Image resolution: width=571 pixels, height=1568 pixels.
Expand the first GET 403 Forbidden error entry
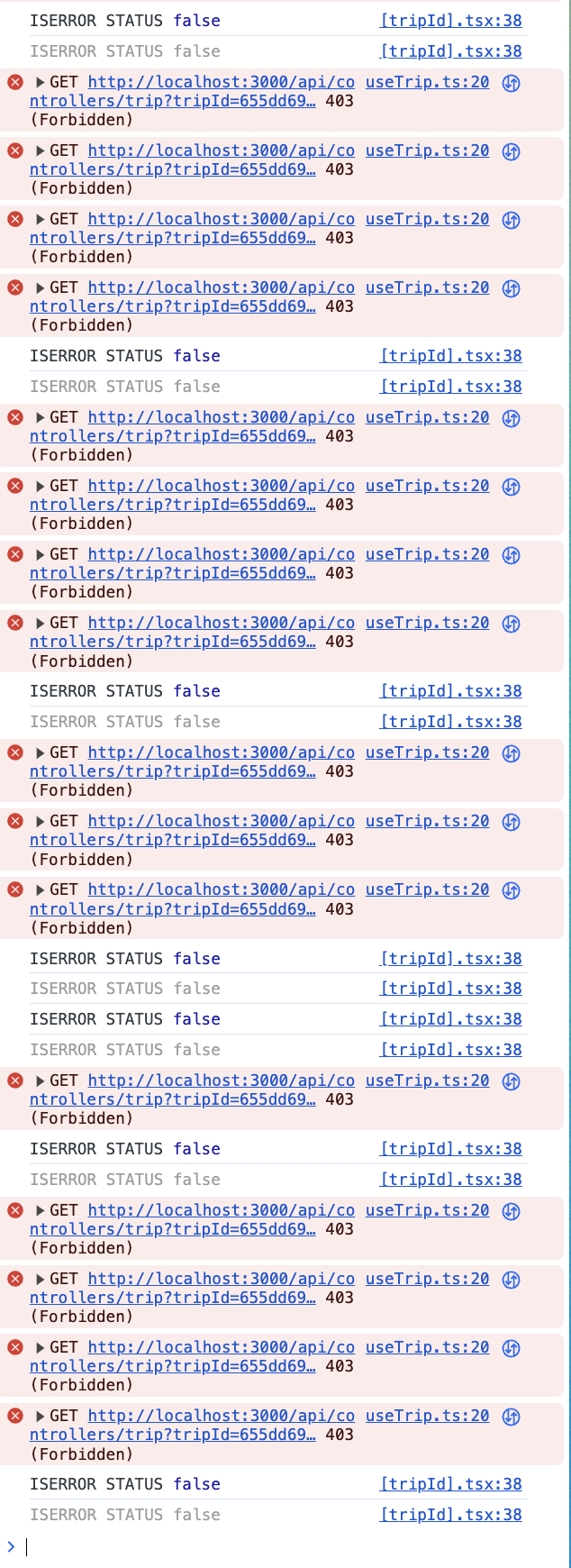pos(40,82)
